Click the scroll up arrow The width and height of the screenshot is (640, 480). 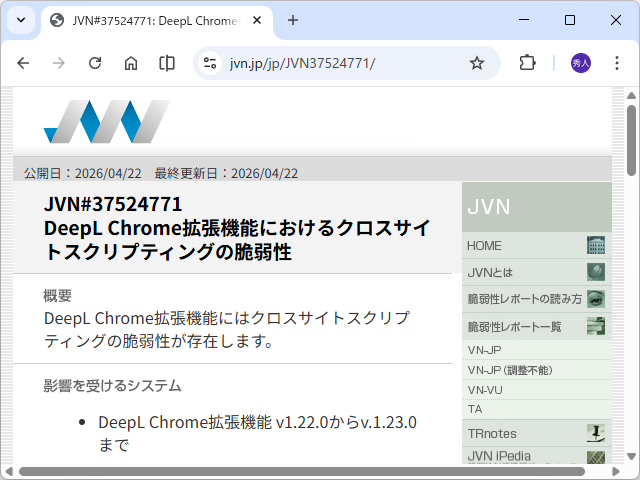(x=631, y=96)
